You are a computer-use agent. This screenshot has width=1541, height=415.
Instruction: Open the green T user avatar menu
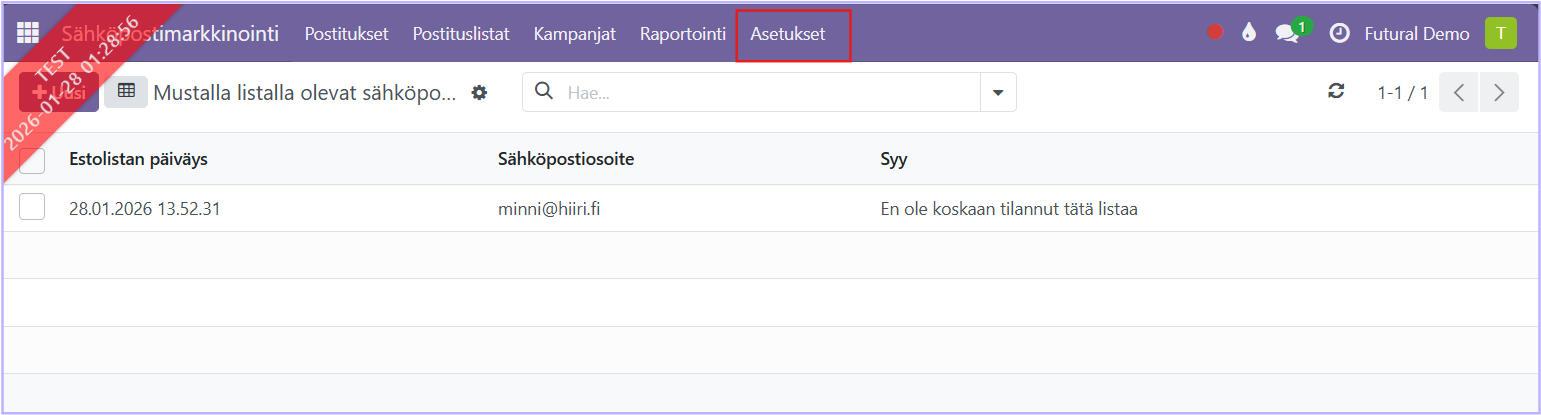1500,33
